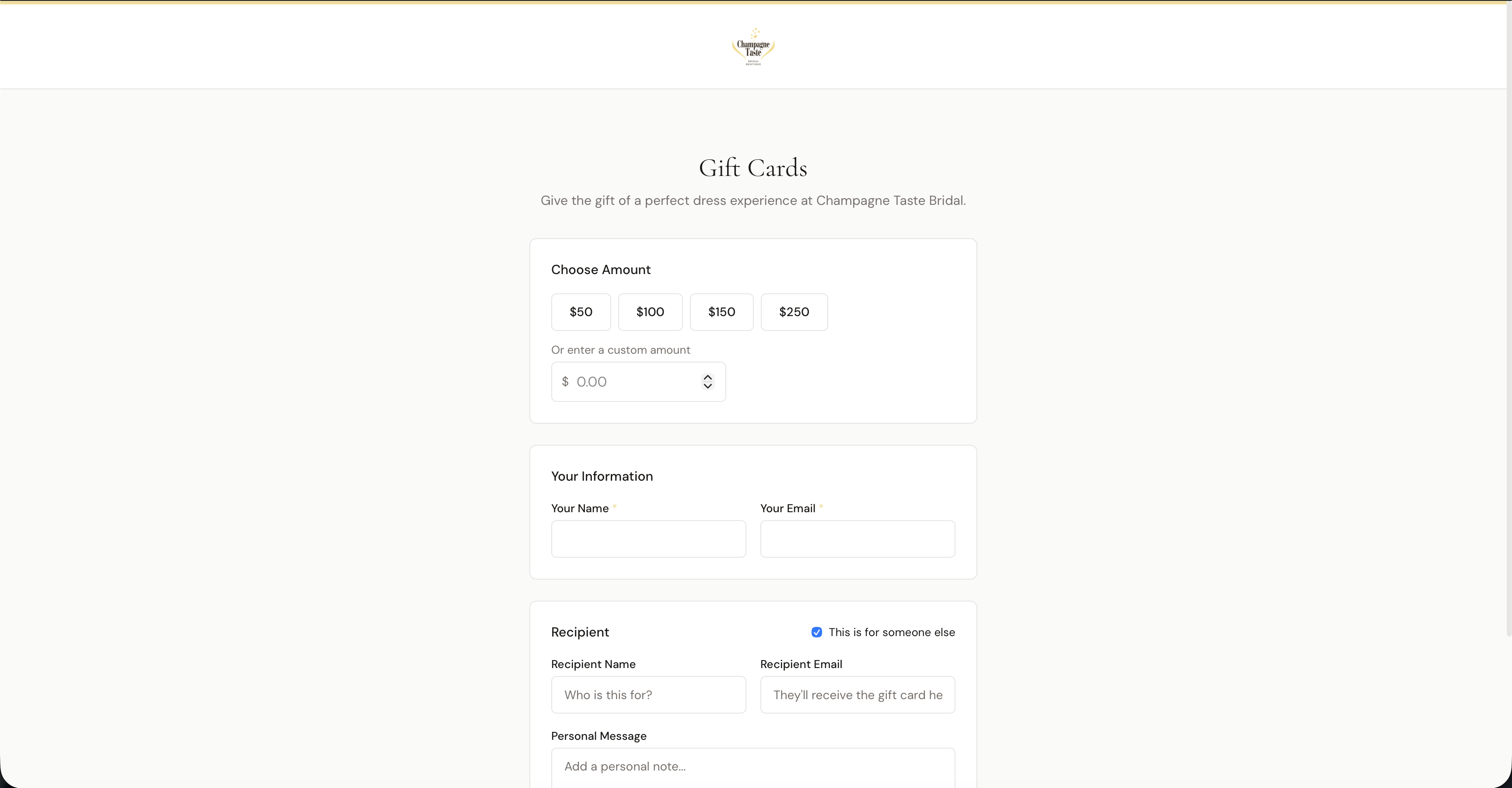
Task: Click the Recipient Email input field
Action: (x=857, y=695)
